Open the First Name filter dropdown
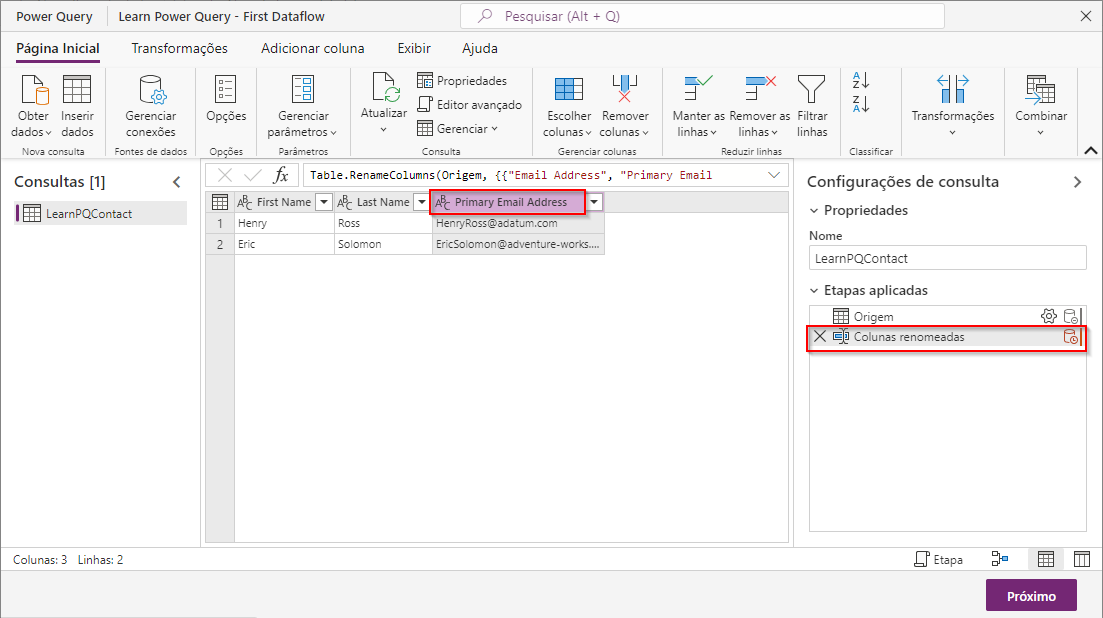1103x618 pixels. 324,202
